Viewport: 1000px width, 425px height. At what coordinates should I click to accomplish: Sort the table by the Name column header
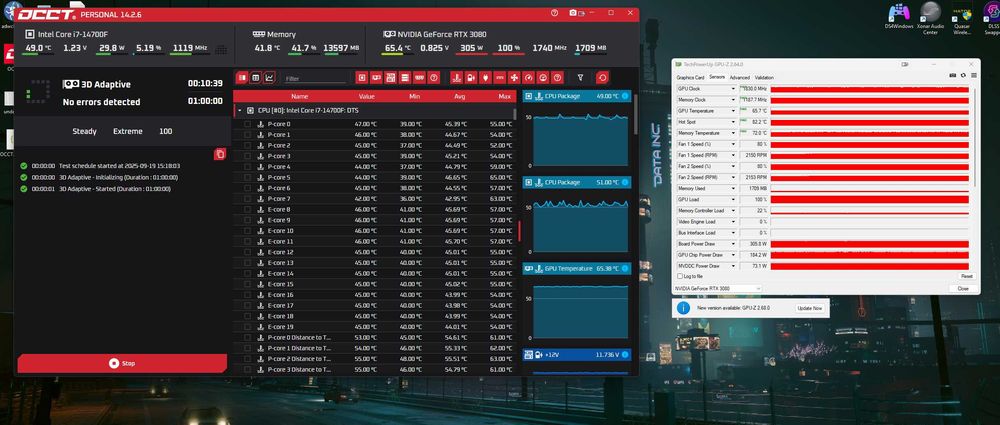[x=300, y=96]
